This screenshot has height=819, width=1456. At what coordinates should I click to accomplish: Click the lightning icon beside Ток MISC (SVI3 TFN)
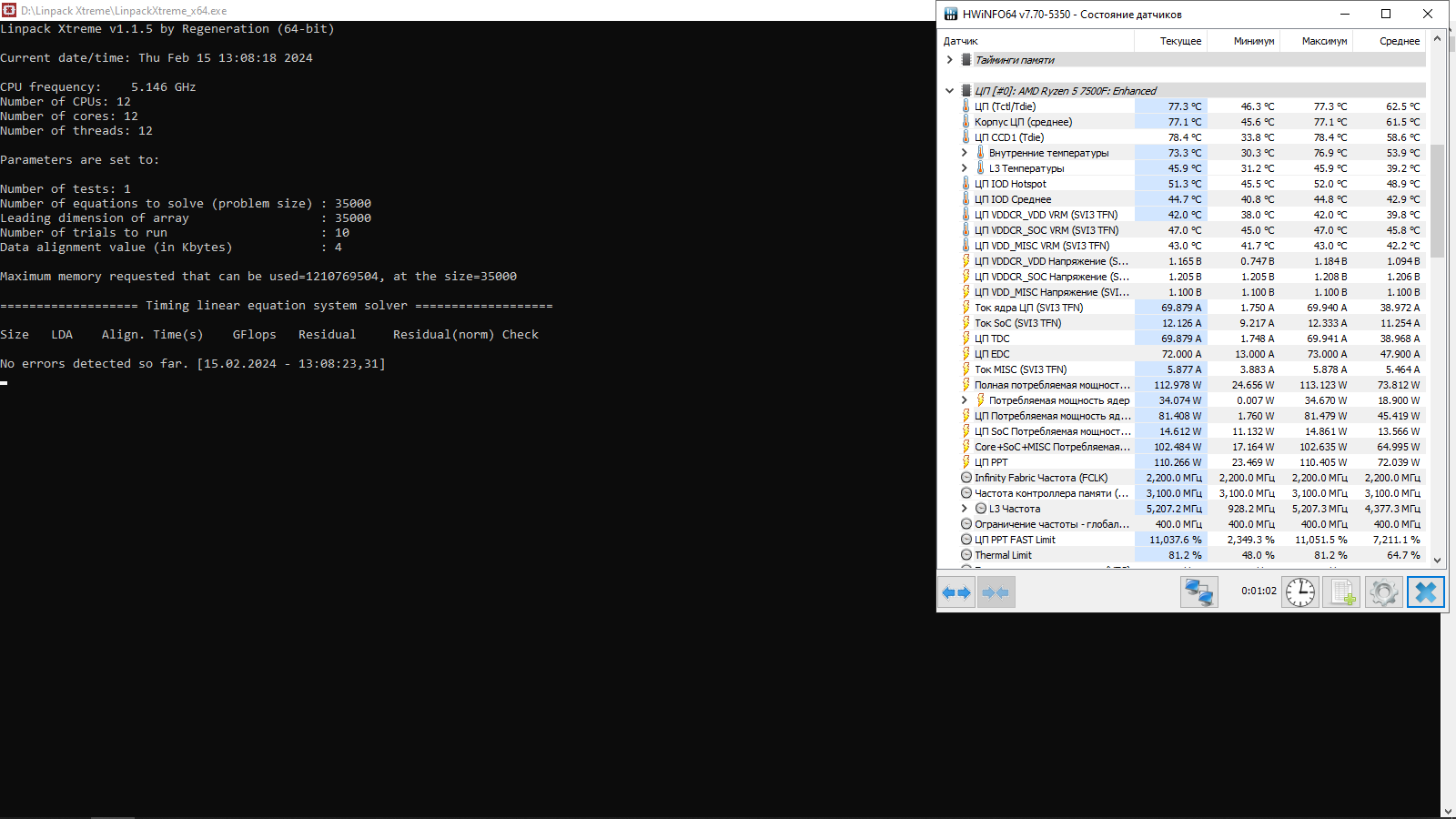tap(966, 369)
